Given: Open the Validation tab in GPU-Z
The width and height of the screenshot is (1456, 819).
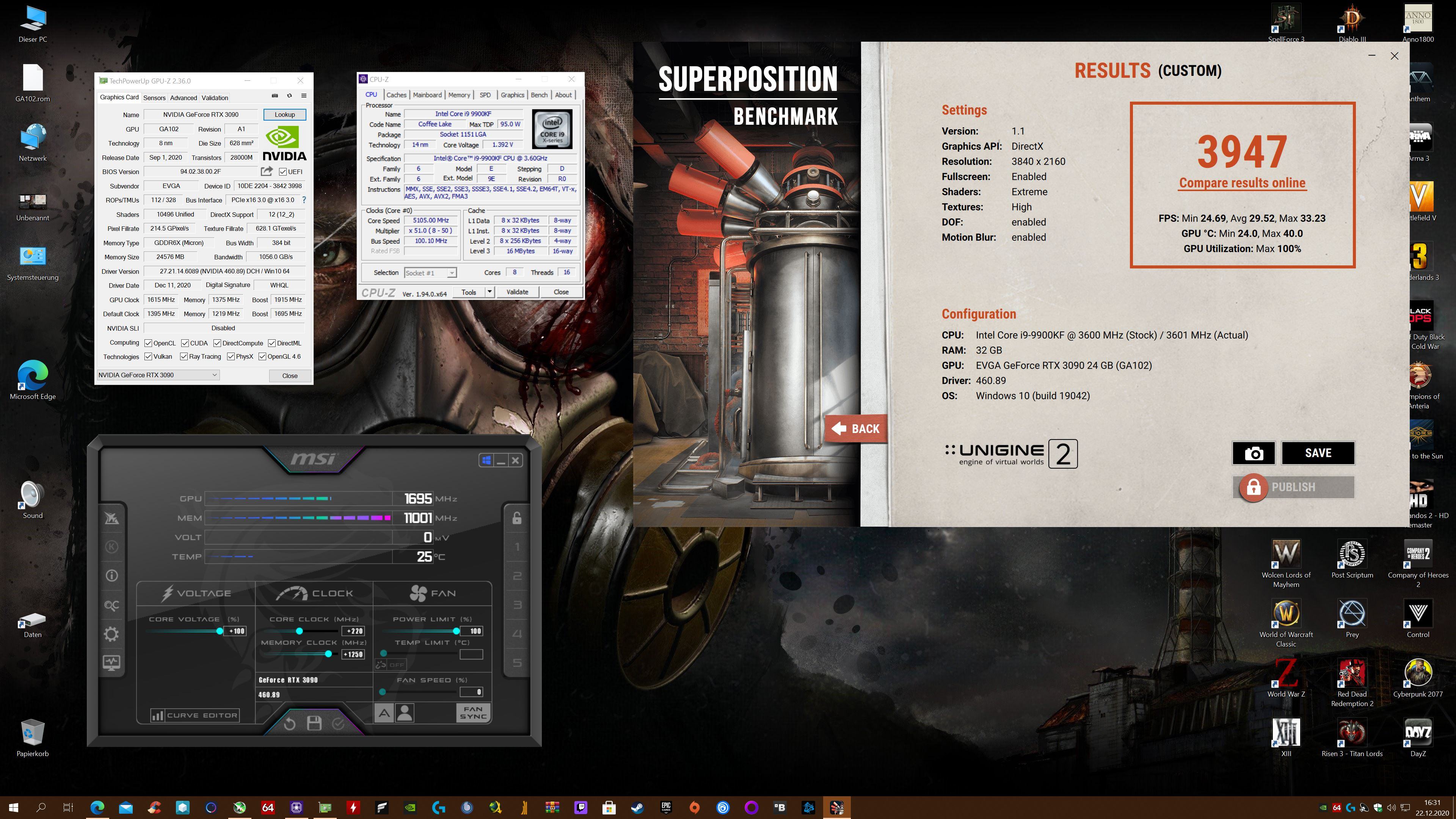Looking at the screenshot, I should point(215,98).
